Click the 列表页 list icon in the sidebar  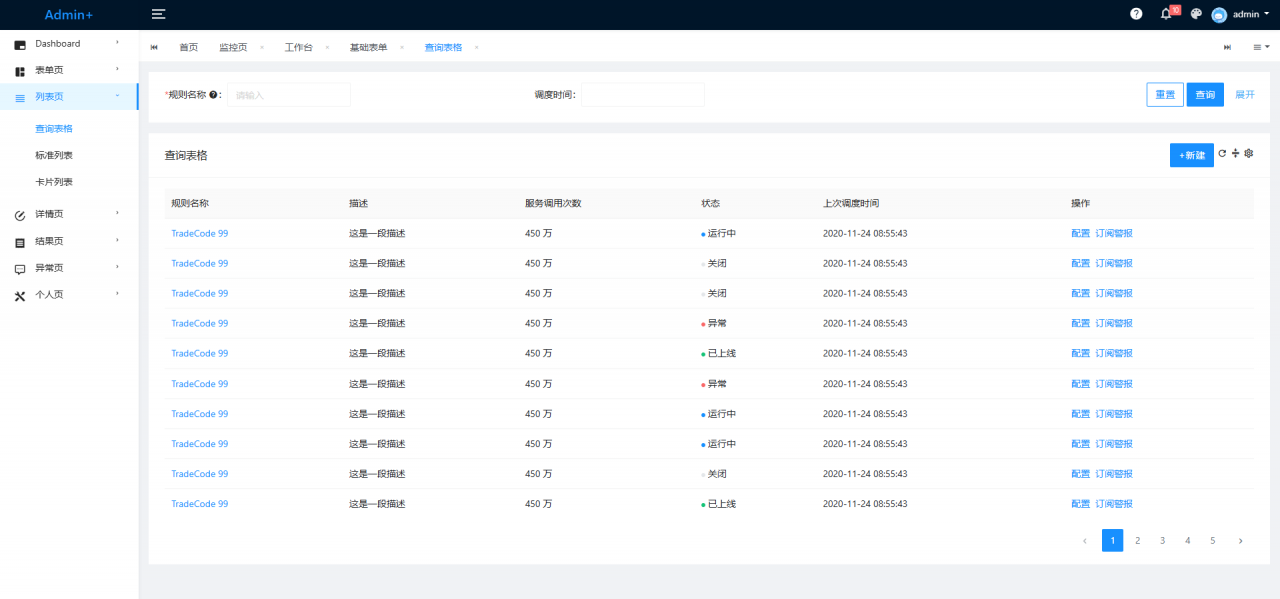(x=20, y=98)
